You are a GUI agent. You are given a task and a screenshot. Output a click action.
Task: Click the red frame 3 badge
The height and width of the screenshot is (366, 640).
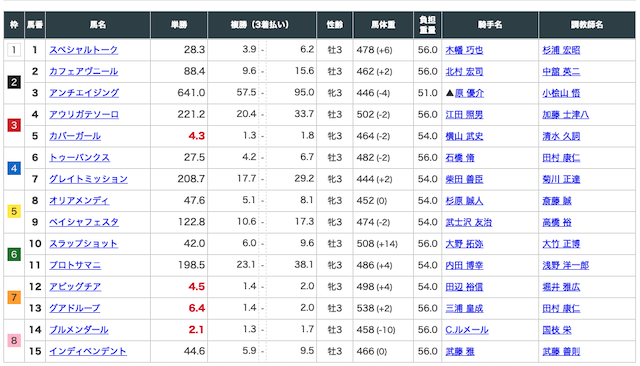tap(14, 125)
